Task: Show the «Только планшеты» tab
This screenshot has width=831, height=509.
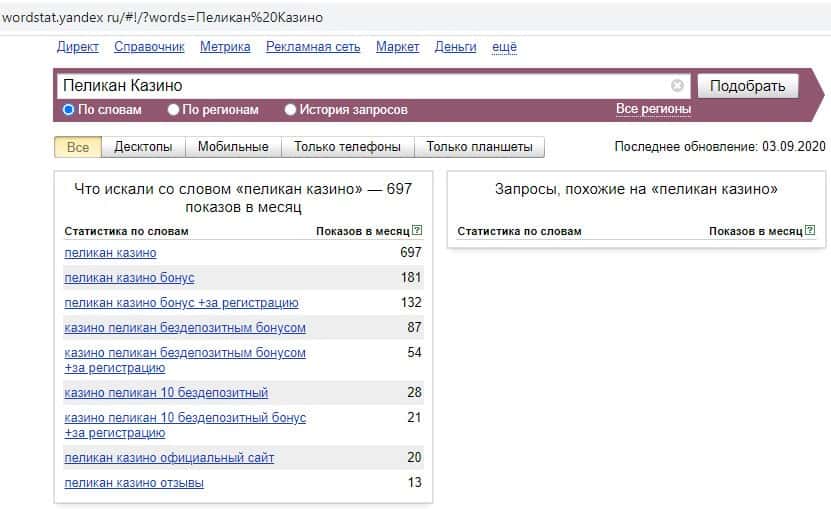Action: coord(479,147)
